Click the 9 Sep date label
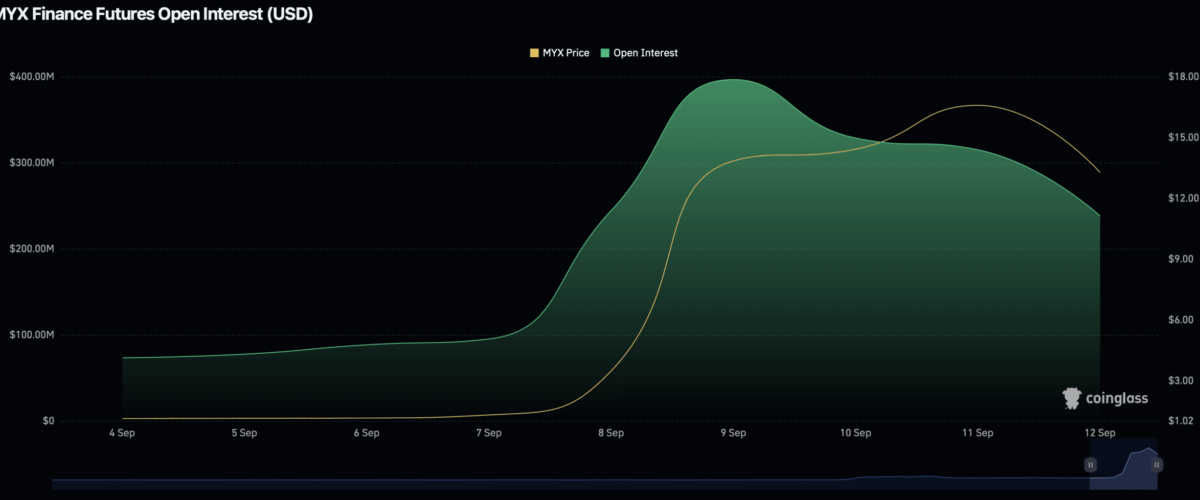Viewport: 1200px width, 500px height. (733, 434)
